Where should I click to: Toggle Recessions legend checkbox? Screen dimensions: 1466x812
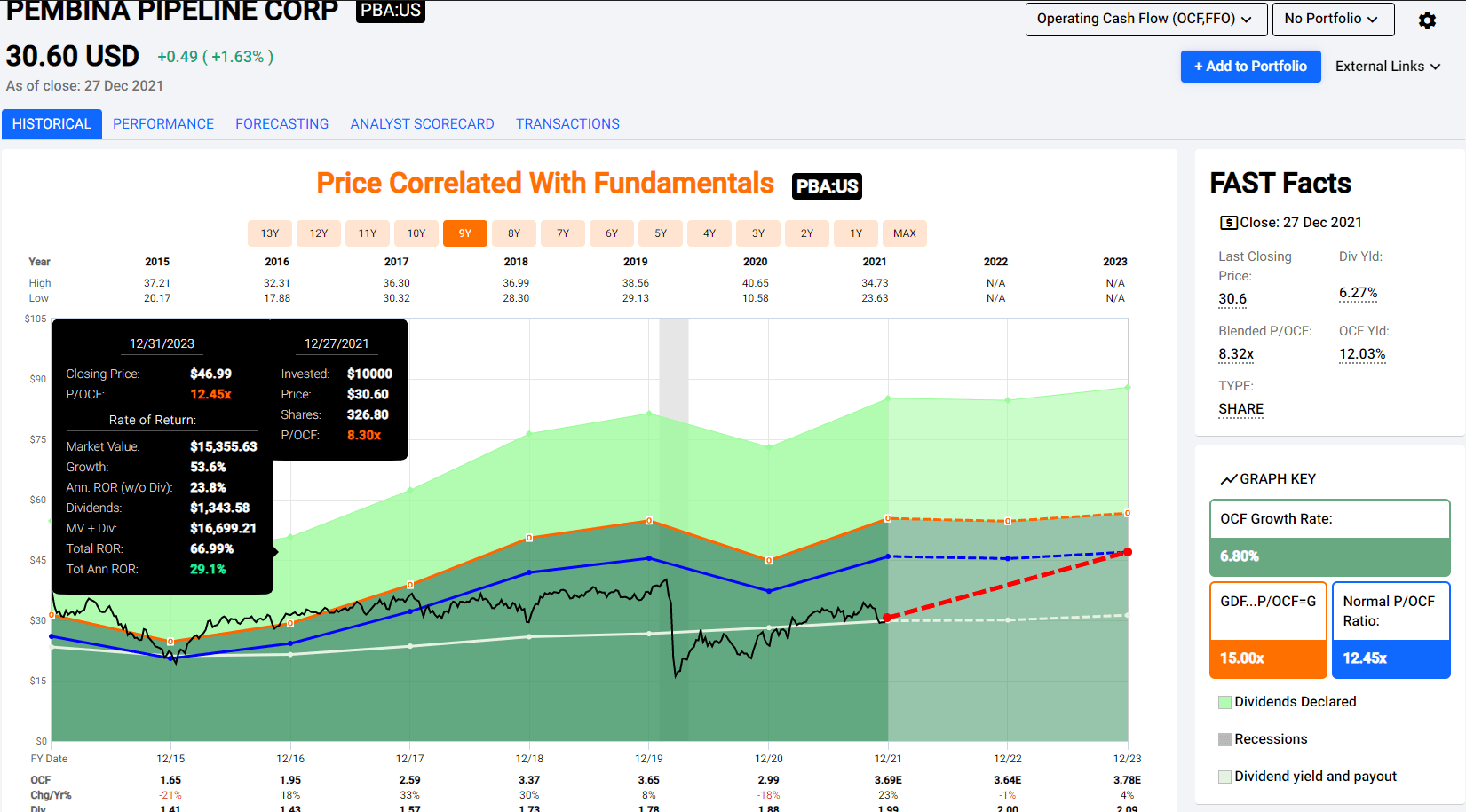pyautogui.click(x=1225, y=739)
